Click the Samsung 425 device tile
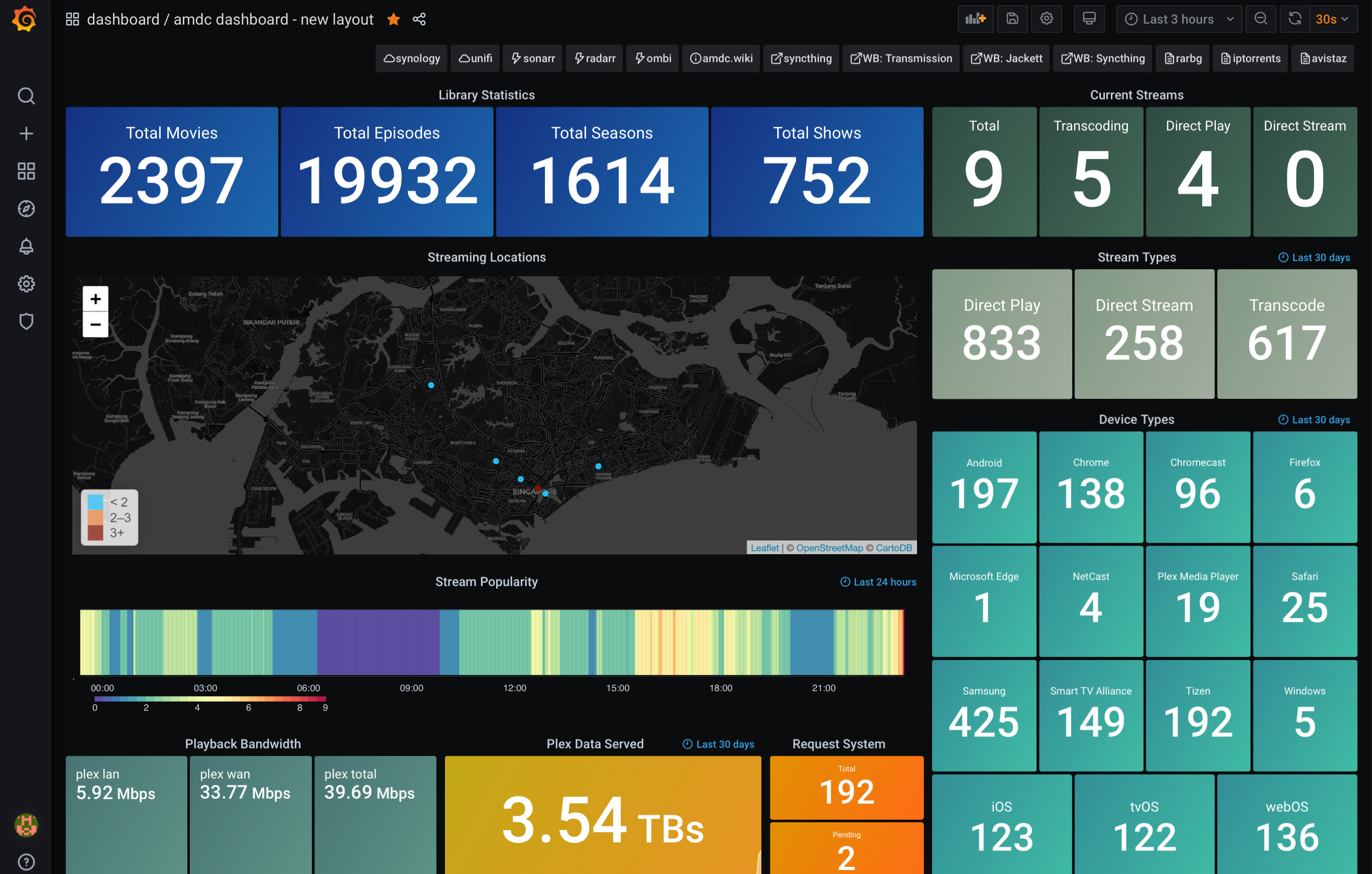Viewport: 1372px width, 874px height. [984, 715]
